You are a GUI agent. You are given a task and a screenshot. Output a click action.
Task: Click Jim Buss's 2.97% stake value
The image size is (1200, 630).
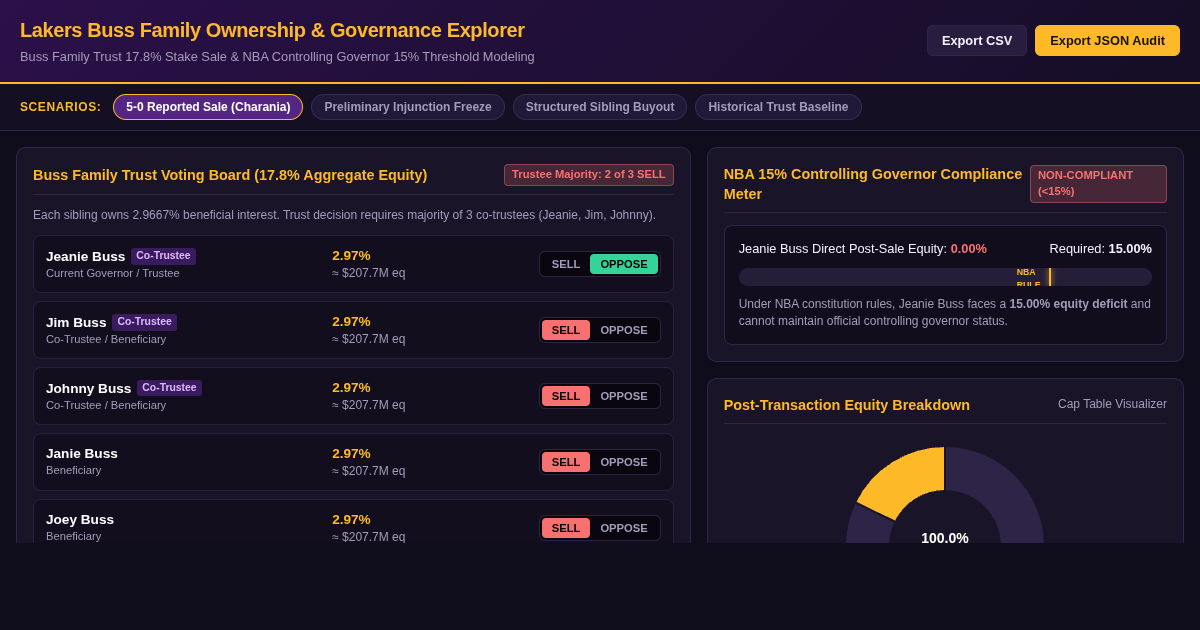351,322
